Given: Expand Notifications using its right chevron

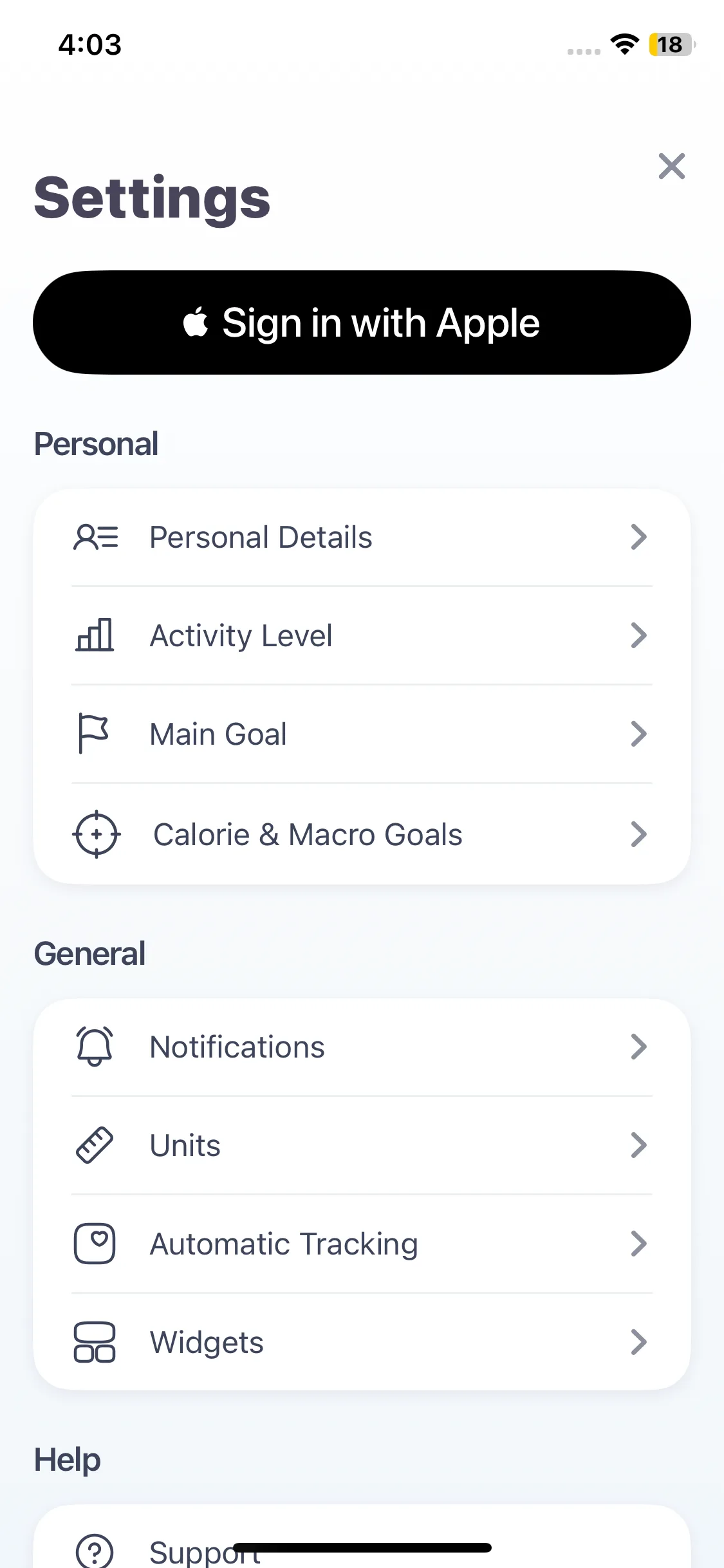Looking at the screenshot, I should [638, 1047].
